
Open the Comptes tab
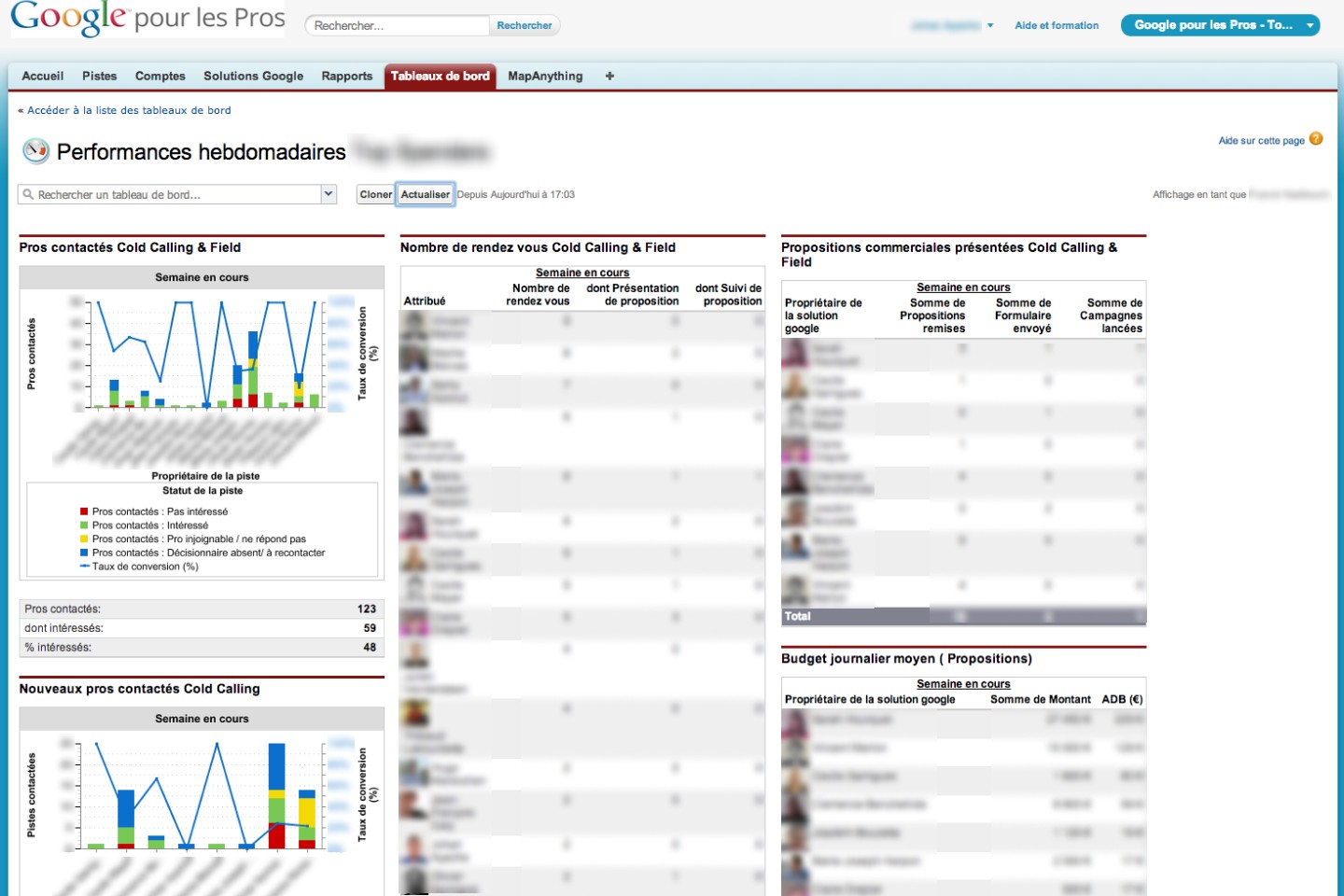point(161,77)
